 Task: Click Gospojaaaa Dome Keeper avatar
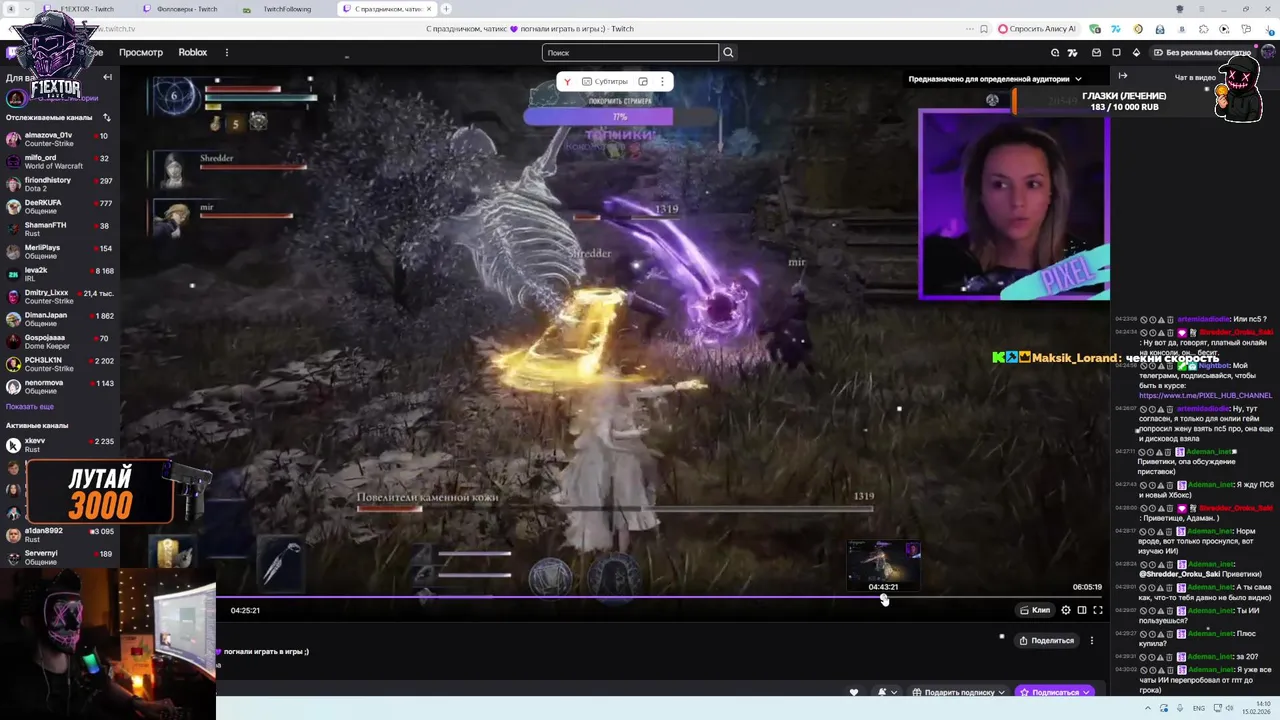point(13,342)
